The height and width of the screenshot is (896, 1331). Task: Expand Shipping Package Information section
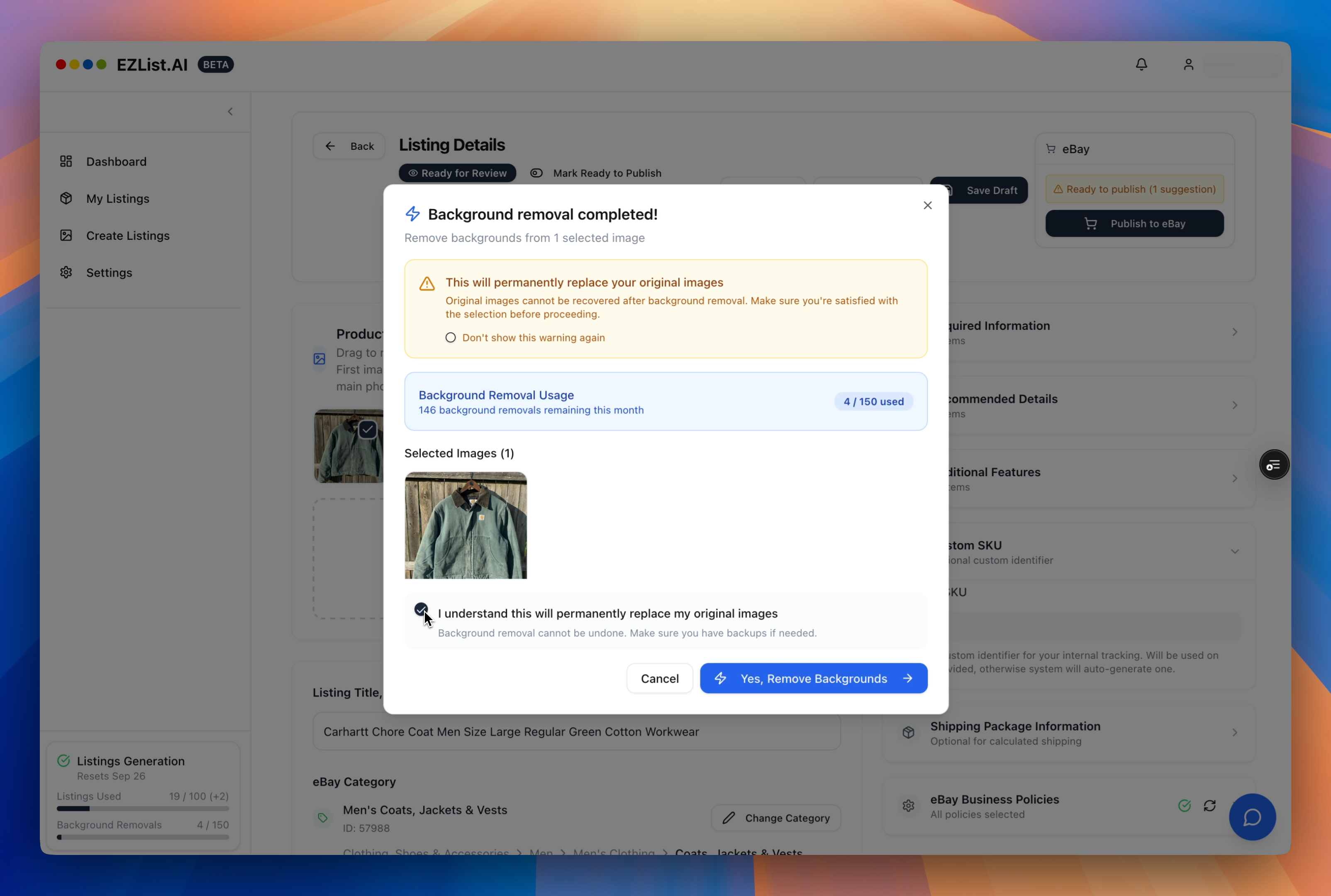[x=1234, y=733]
